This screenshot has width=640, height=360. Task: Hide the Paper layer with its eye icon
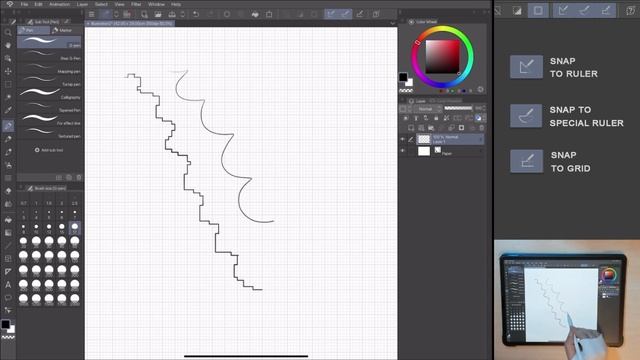403,151
